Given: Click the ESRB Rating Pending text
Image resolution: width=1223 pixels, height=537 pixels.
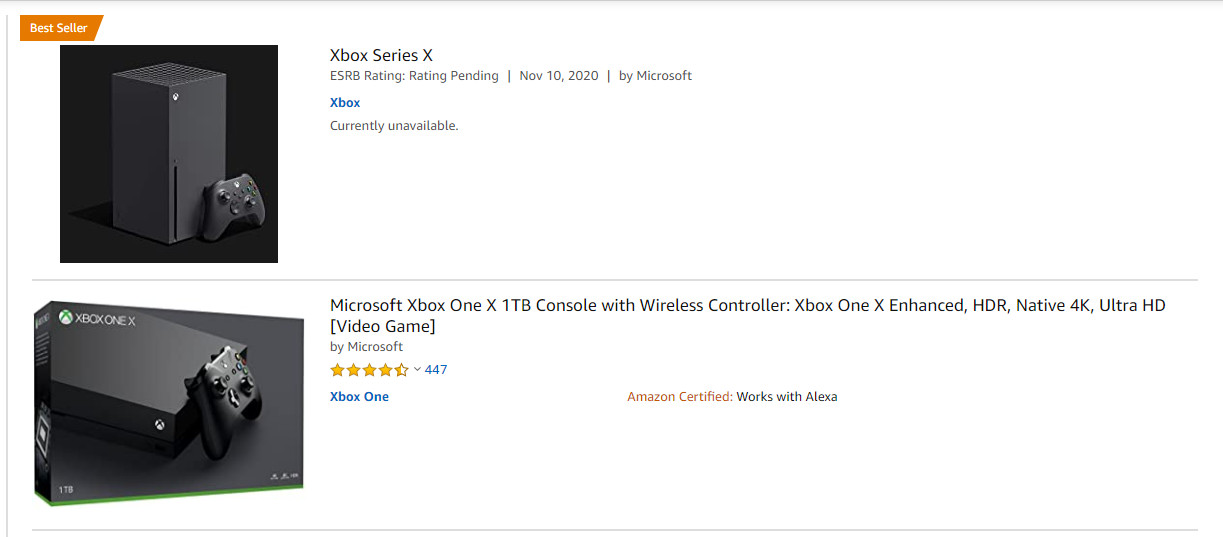Looking at the screenshot, I should point(414,76).
